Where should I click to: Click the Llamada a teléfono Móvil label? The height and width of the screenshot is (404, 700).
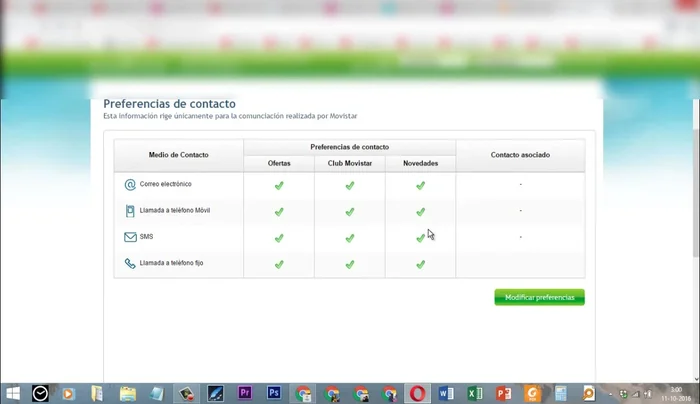(x=175, y=210)
